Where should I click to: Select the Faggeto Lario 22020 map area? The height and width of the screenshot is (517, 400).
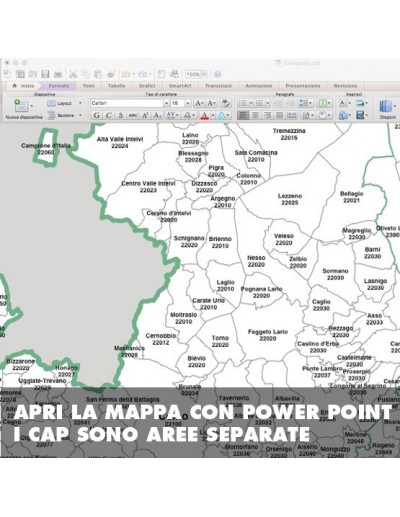pos(268,335)
